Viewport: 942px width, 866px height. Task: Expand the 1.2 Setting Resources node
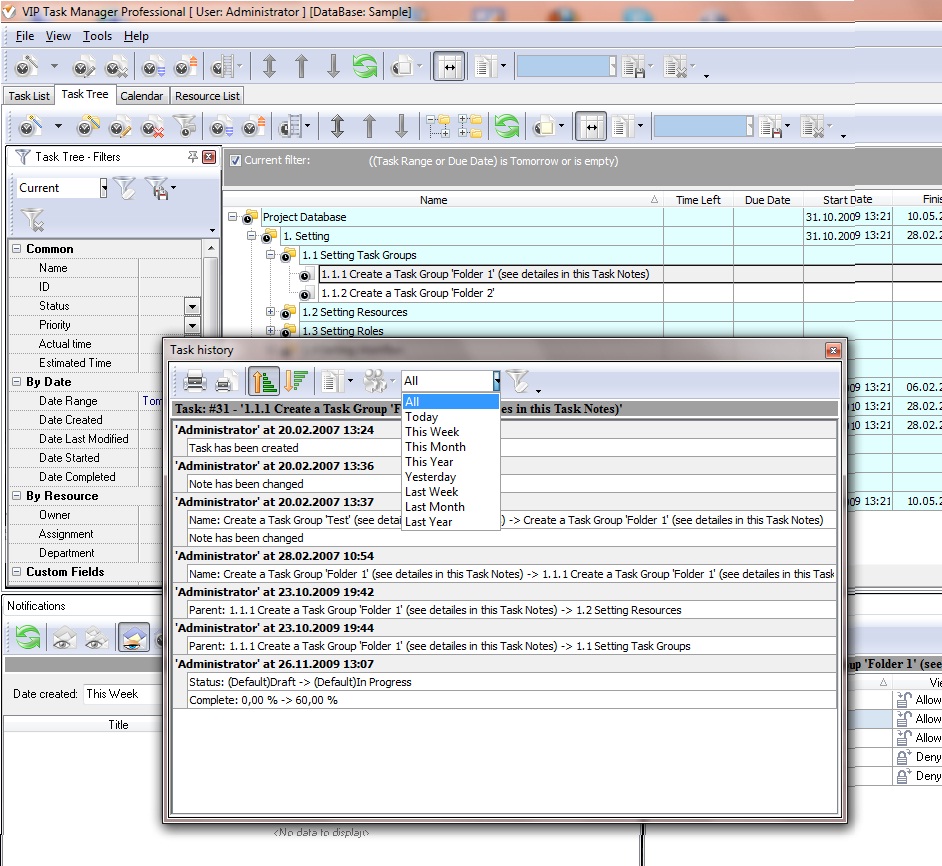[x=271, y=312]
